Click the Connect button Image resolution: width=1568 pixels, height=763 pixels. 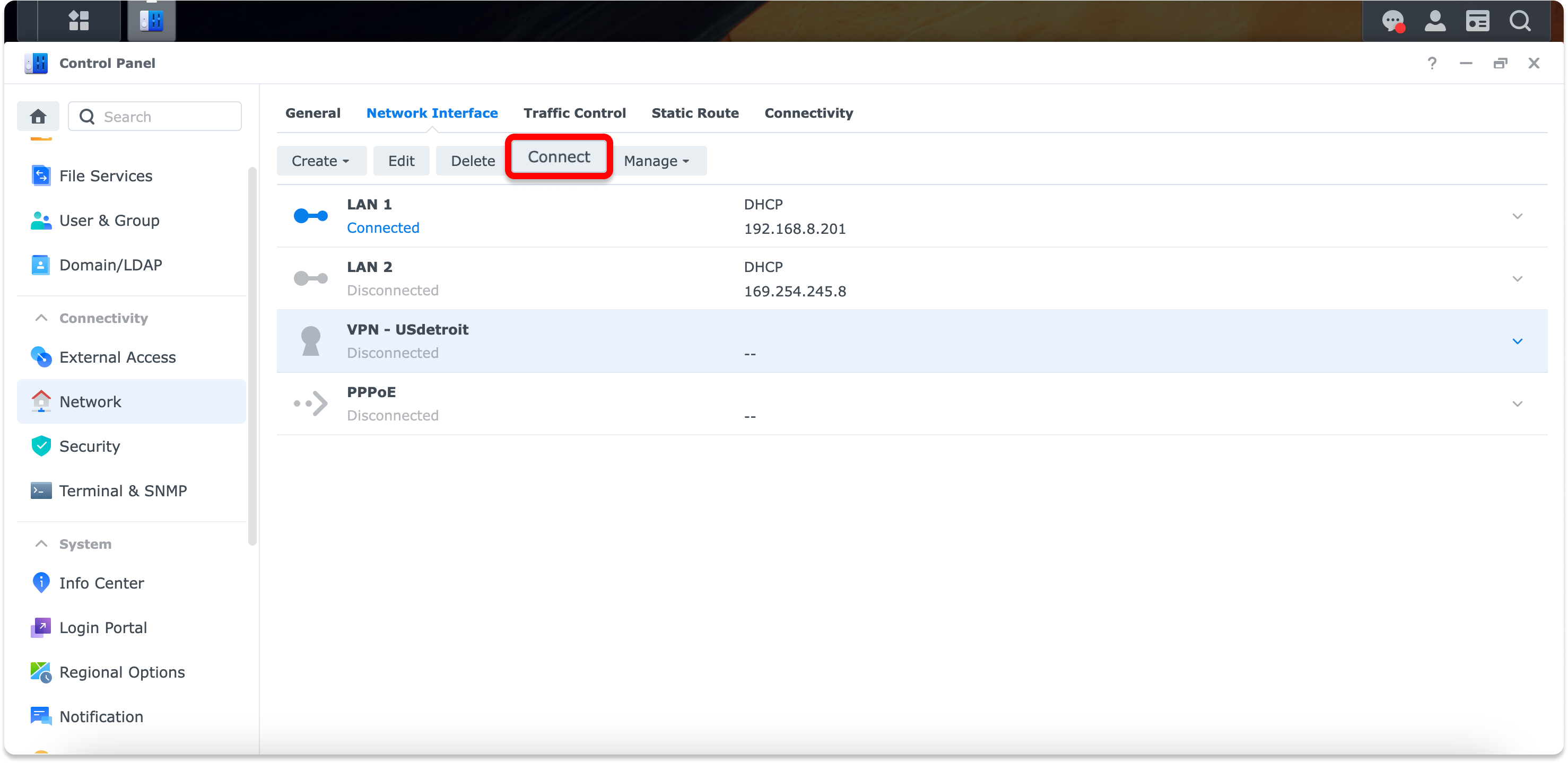point(558,157)
